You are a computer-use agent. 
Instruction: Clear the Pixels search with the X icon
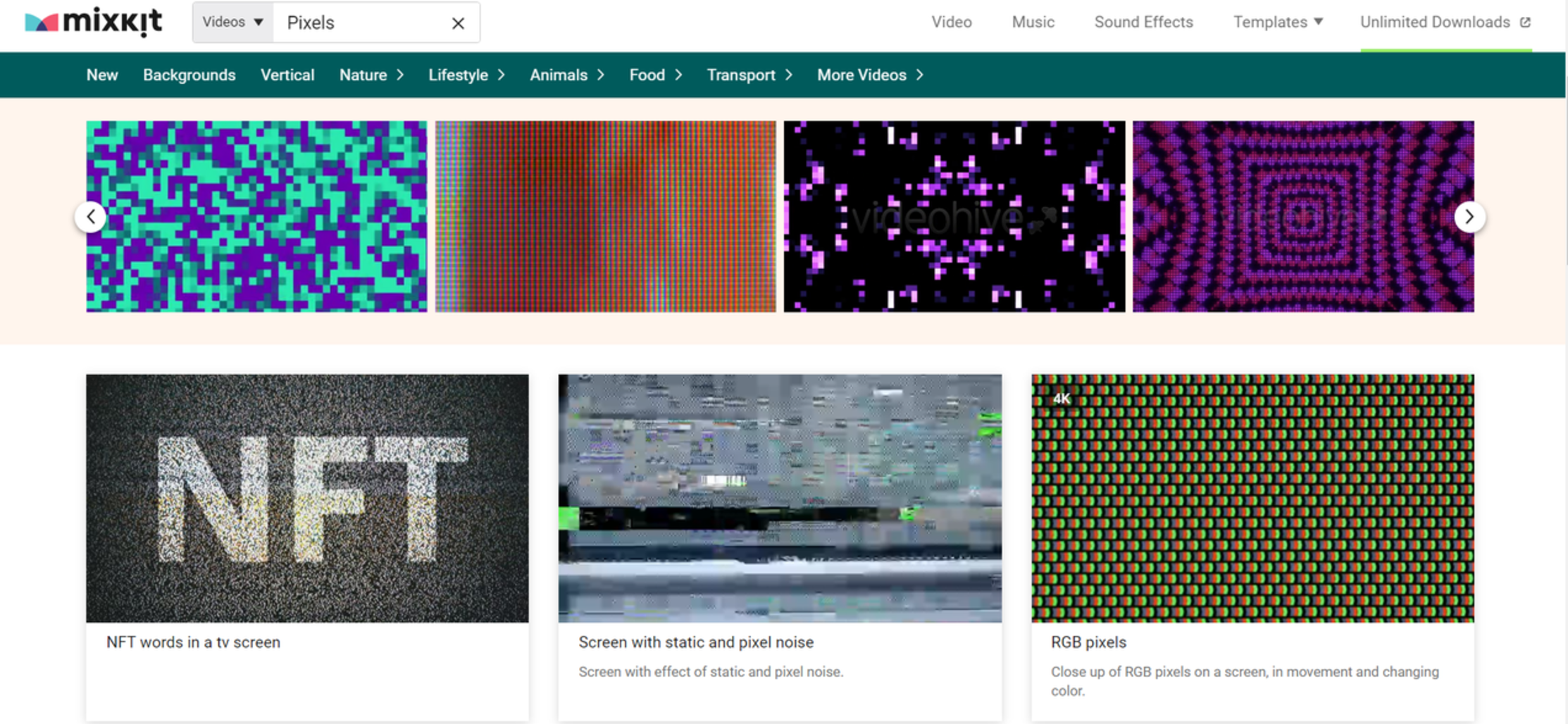(457, 23)
